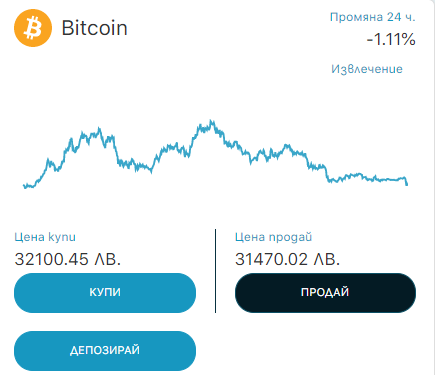Click the blue КУПИ button
The width and height of the screenshot is (435, 375).
click(105, 293)
